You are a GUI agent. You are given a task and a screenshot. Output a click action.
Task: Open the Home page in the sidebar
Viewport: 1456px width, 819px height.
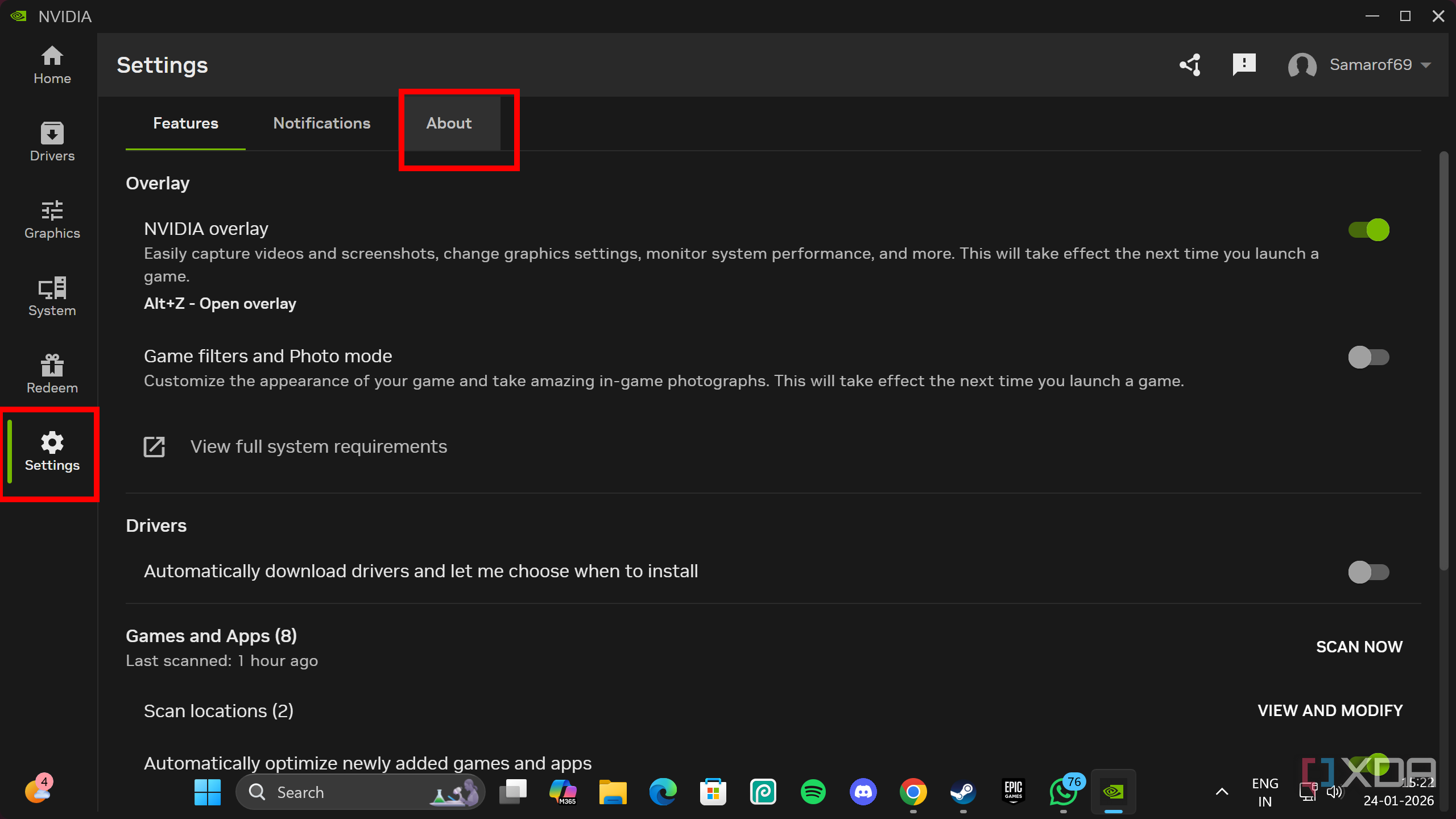[x=52, y=65]
